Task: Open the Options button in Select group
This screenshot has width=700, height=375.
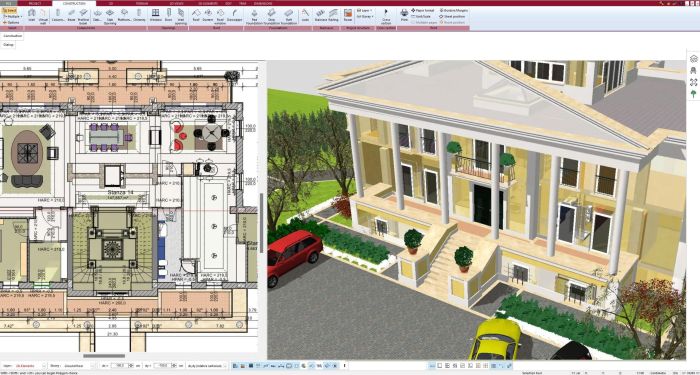Action: [11, 22]
